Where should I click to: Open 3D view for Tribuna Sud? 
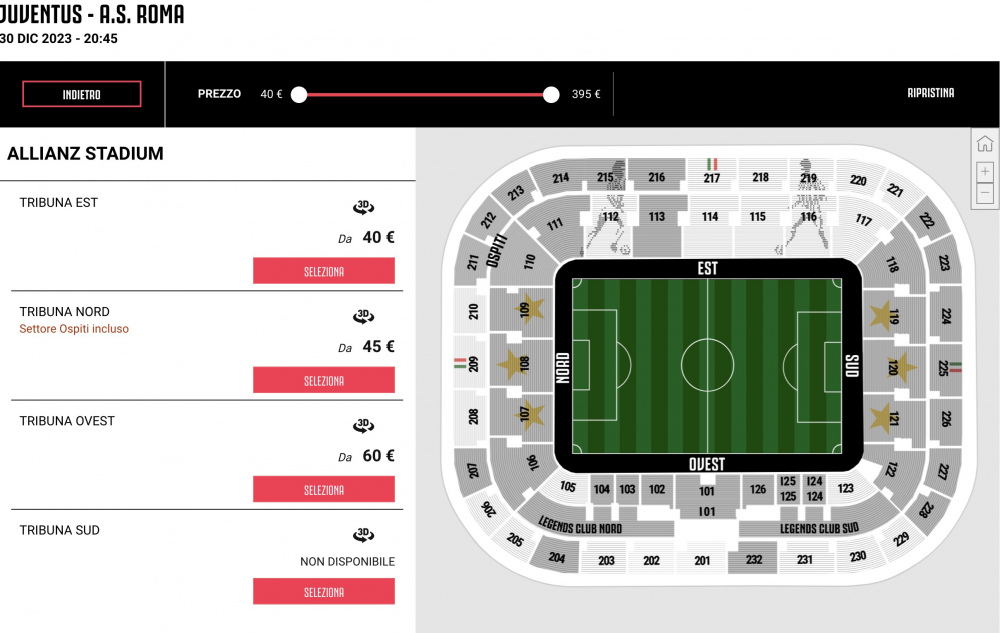coord(364,534)
